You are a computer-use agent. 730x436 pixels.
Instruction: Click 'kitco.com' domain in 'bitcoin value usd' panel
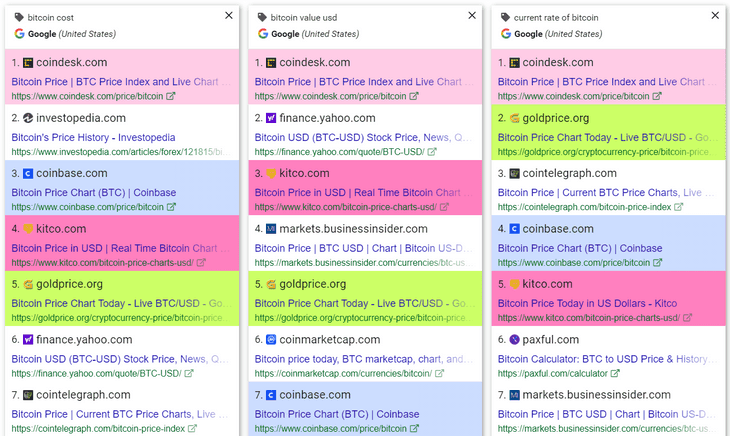304,174
